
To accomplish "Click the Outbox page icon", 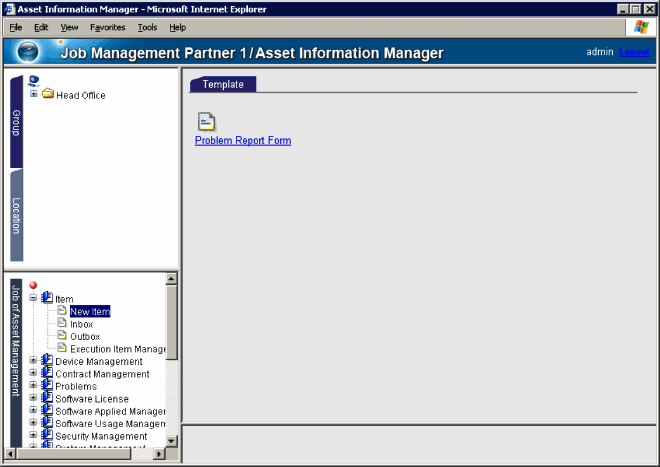I will (62, 335).
